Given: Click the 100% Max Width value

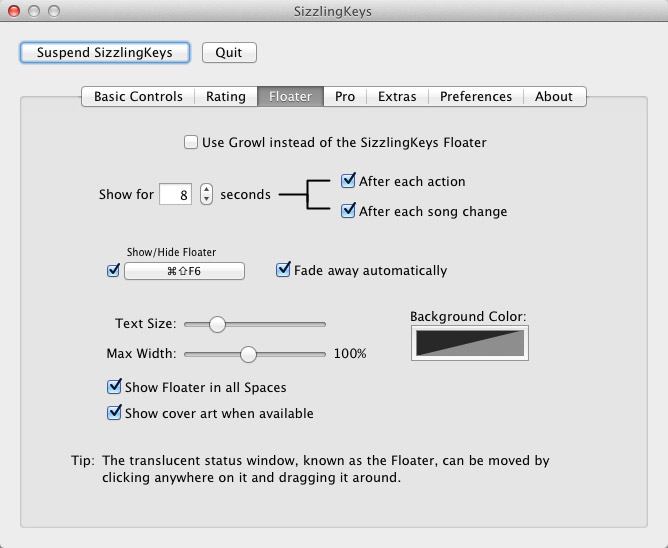Looking at the screenshot, I should tap(350, 354).
